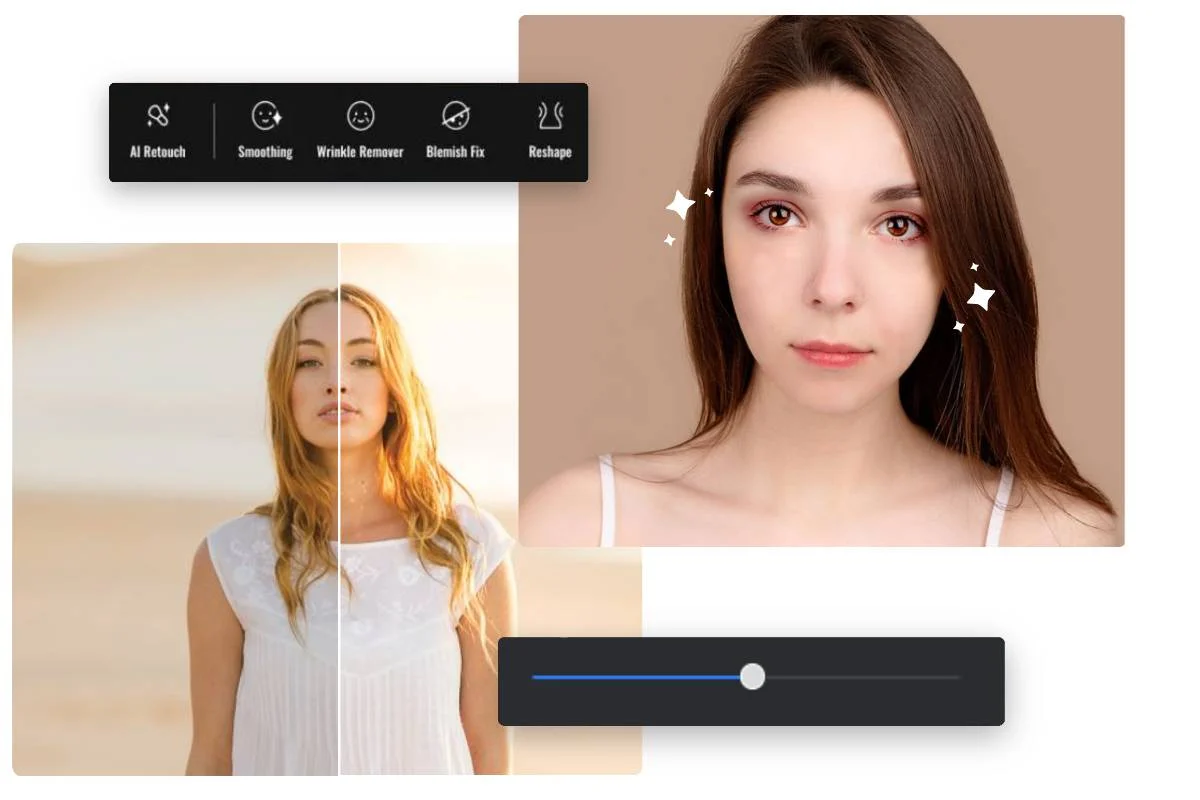The width and height of the screenshot is (1200, 800).
Task: Click the Smoothing face icon
Action: pos(265,116)
